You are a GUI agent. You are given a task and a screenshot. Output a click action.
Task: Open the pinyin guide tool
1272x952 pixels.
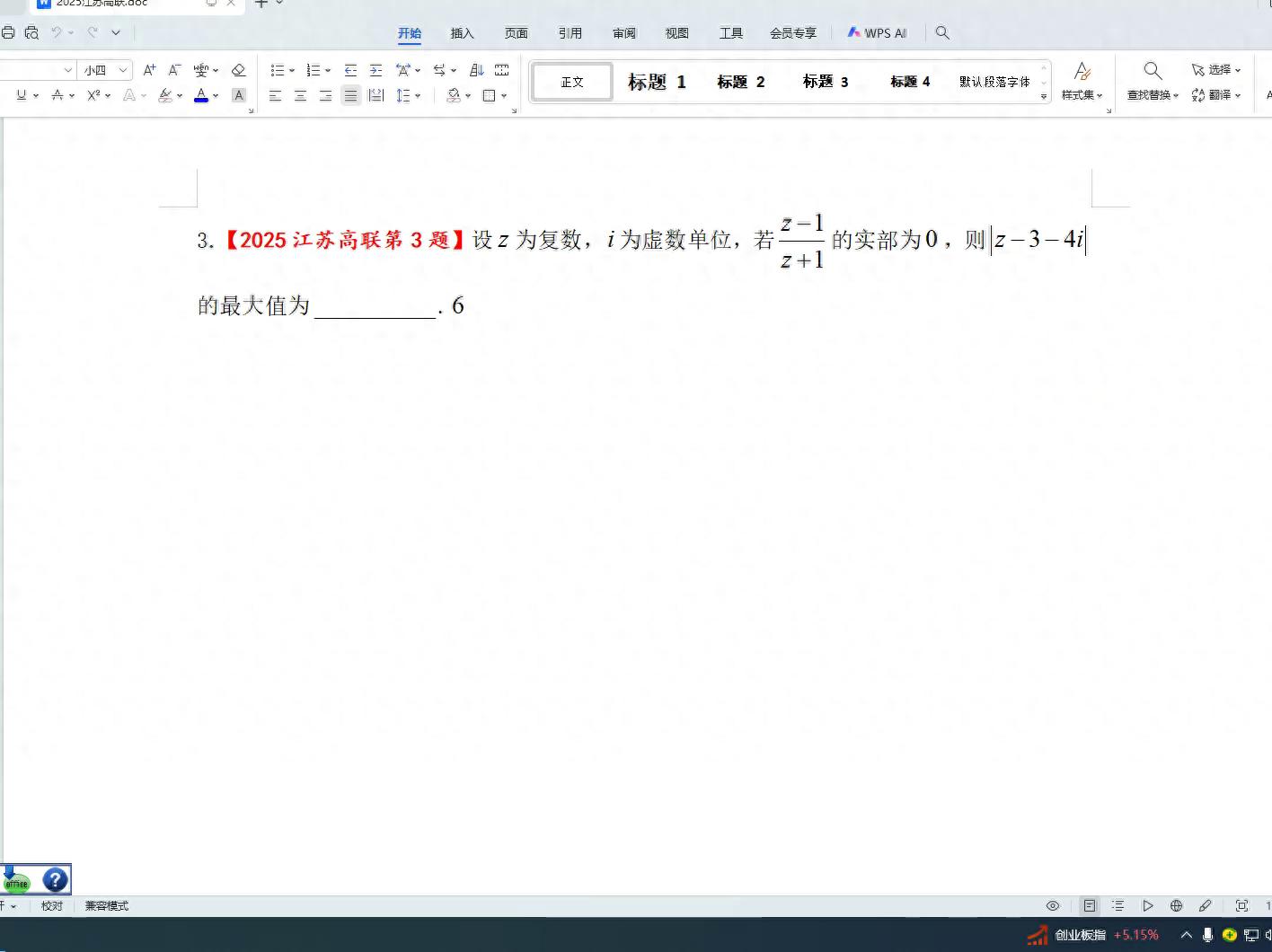[199, 70]
